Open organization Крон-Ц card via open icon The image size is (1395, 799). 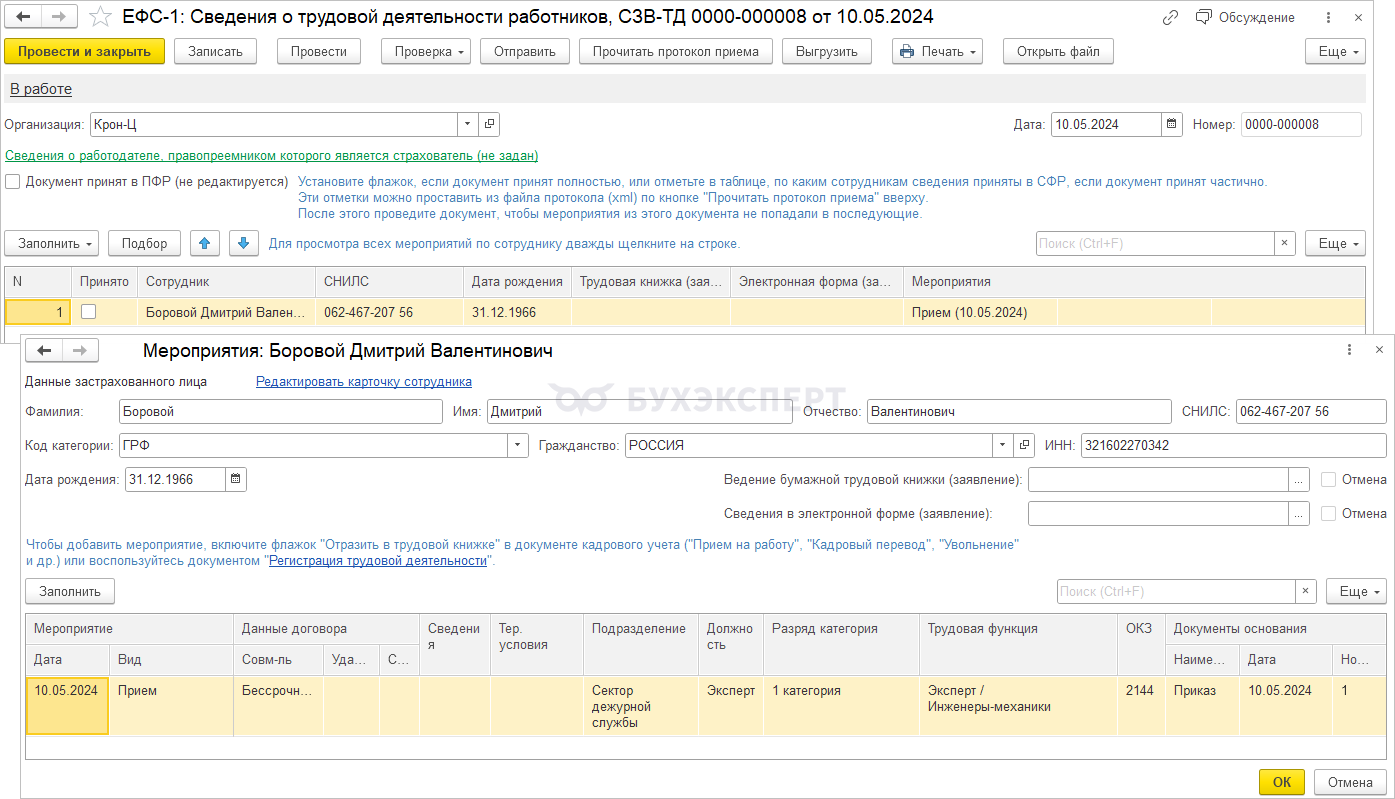[489, 125]
